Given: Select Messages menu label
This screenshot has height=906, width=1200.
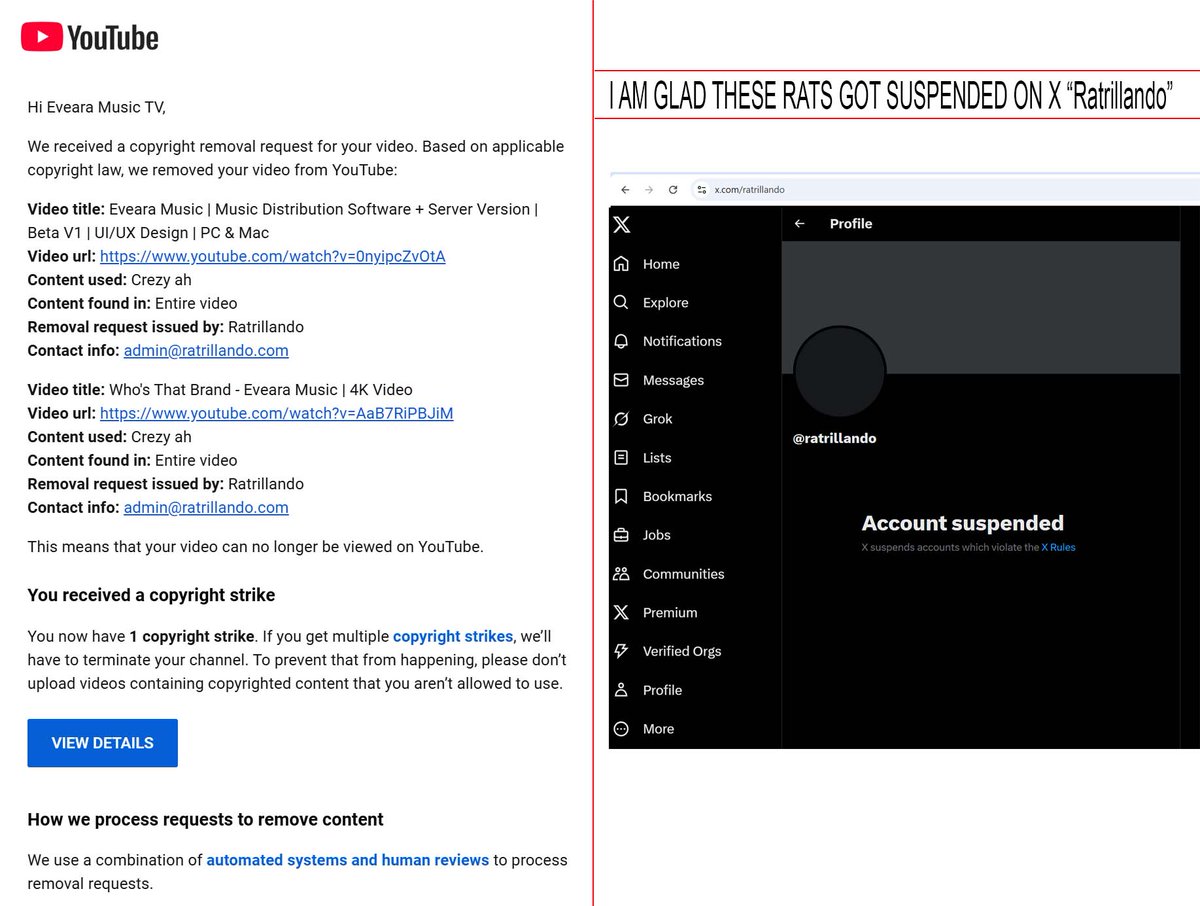Looking at the screenshot, I should coord(673,380).
